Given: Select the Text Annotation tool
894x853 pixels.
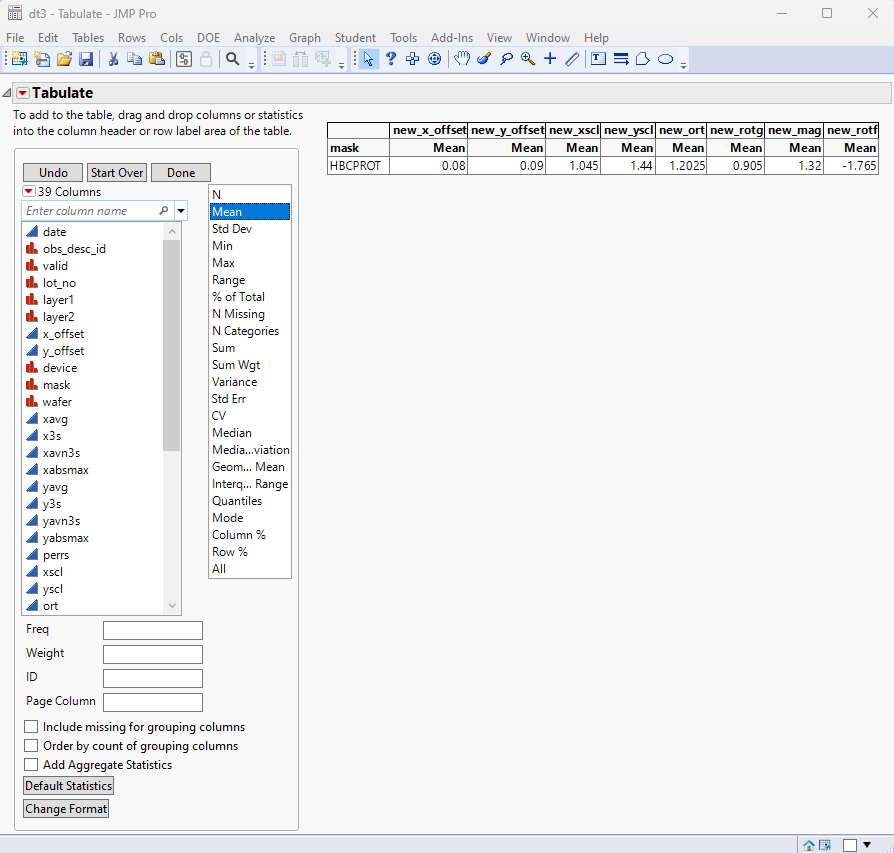Looking at the screenshot, I should (x=598, y=59).
